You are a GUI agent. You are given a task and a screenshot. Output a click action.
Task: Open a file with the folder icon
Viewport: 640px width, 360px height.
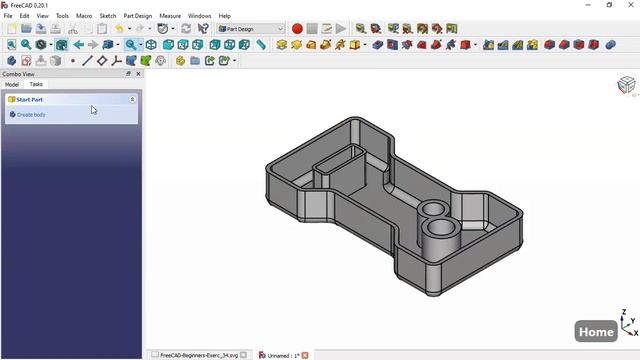click(26, 29)
